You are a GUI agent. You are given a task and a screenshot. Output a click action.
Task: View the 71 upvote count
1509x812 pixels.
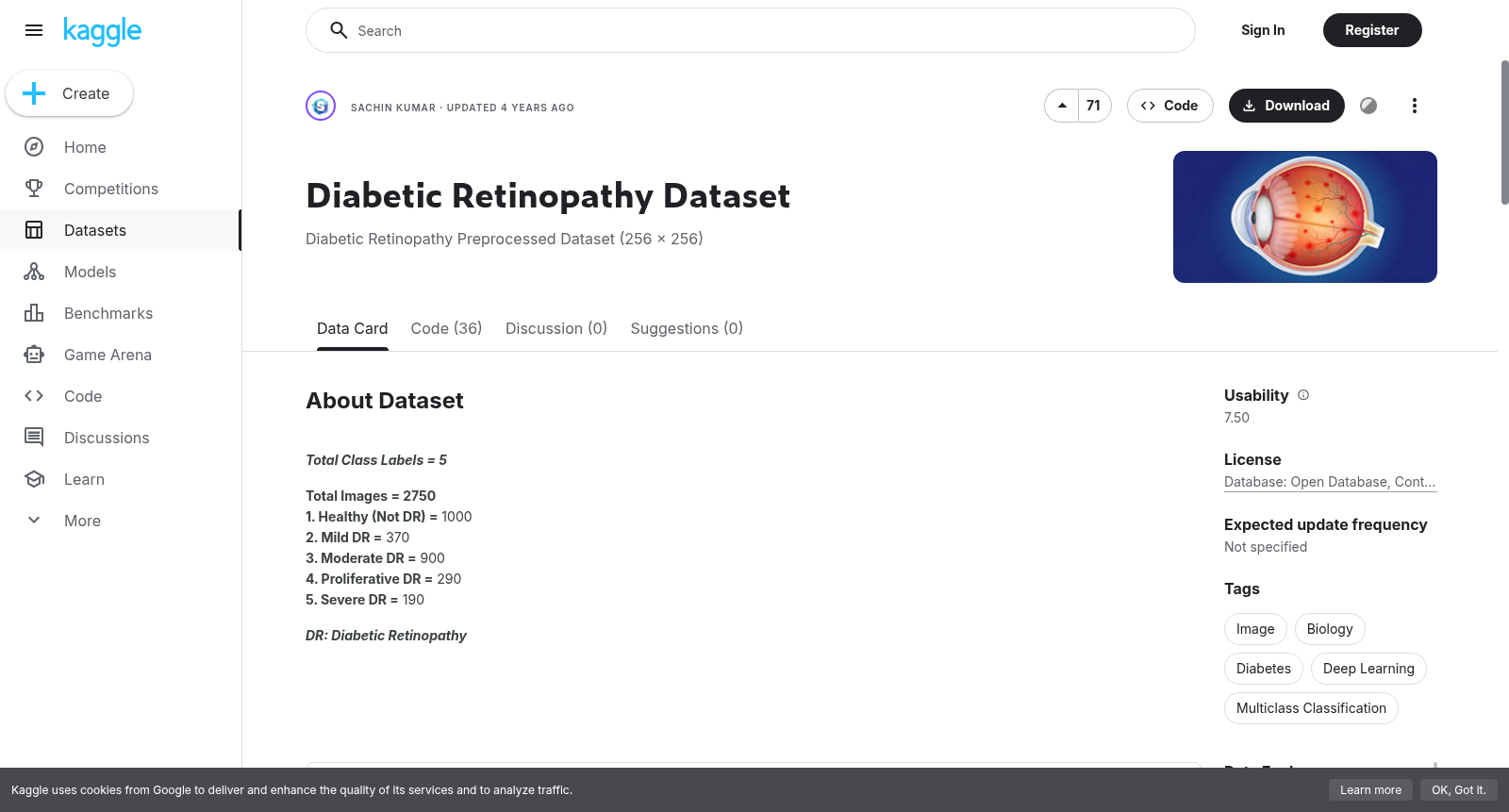pos(1094,106)
